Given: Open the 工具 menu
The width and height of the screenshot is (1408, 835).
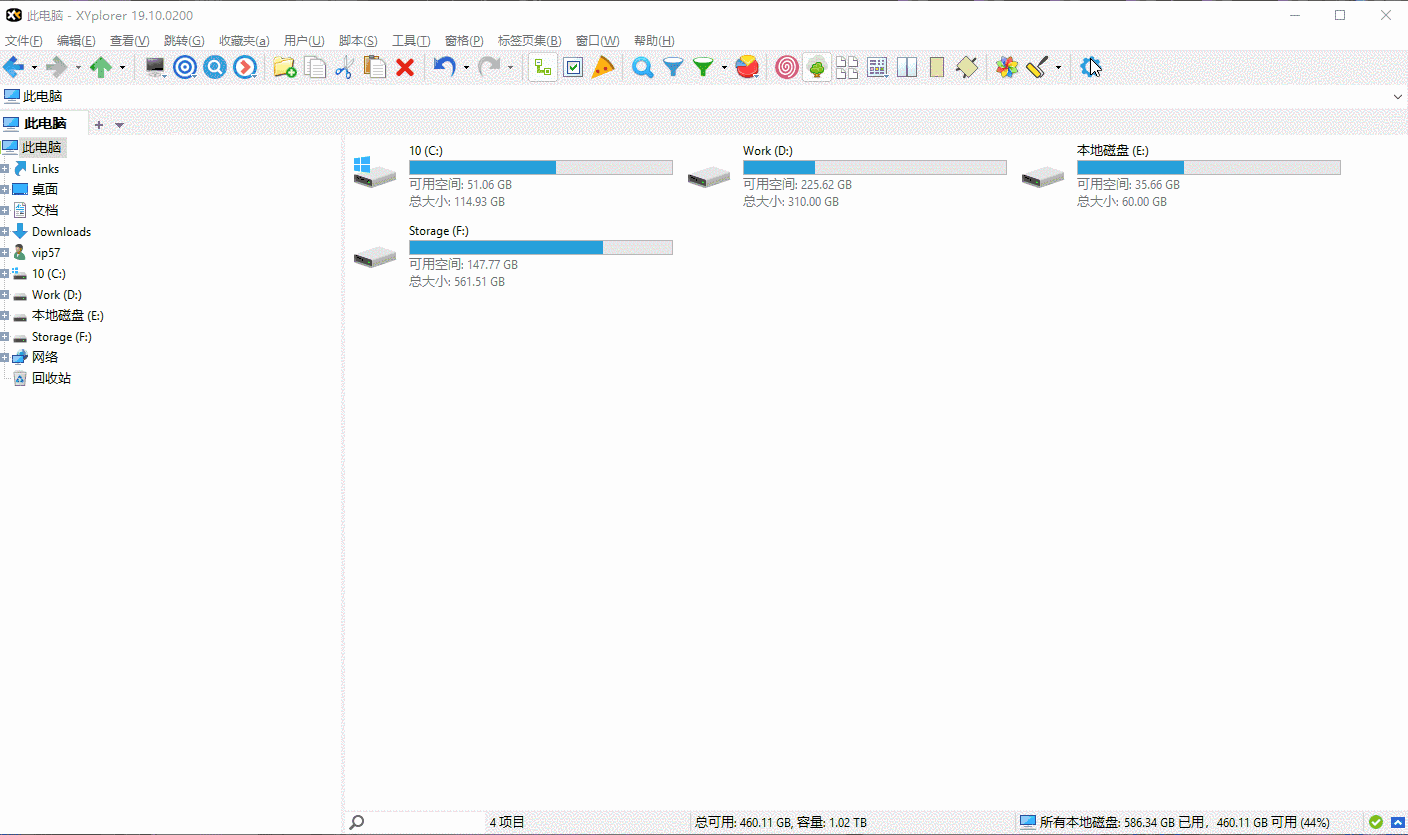Looking at the screenshot, I should (410, 40).
